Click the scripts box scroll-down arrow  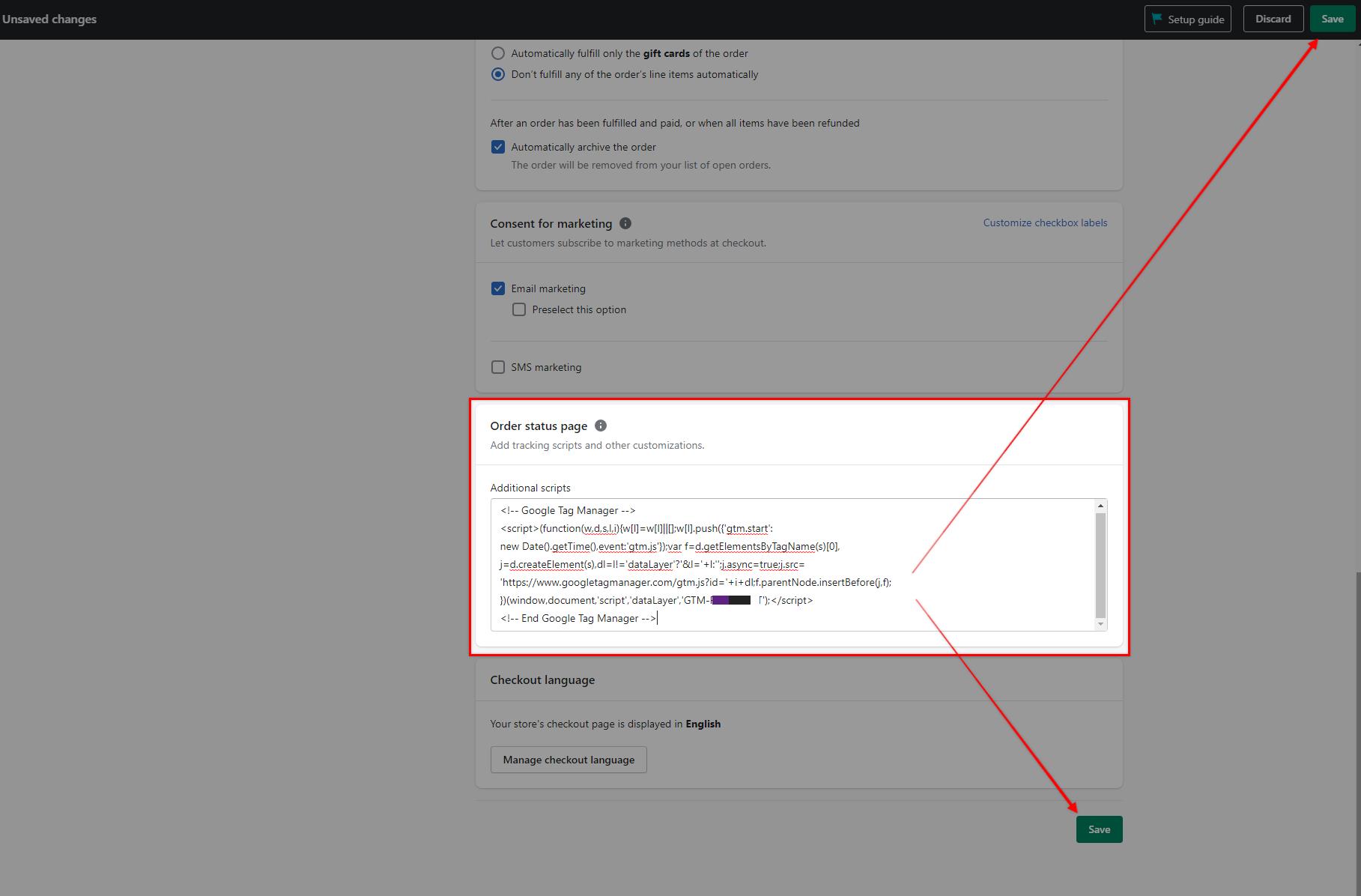(x=1100, y=624)
